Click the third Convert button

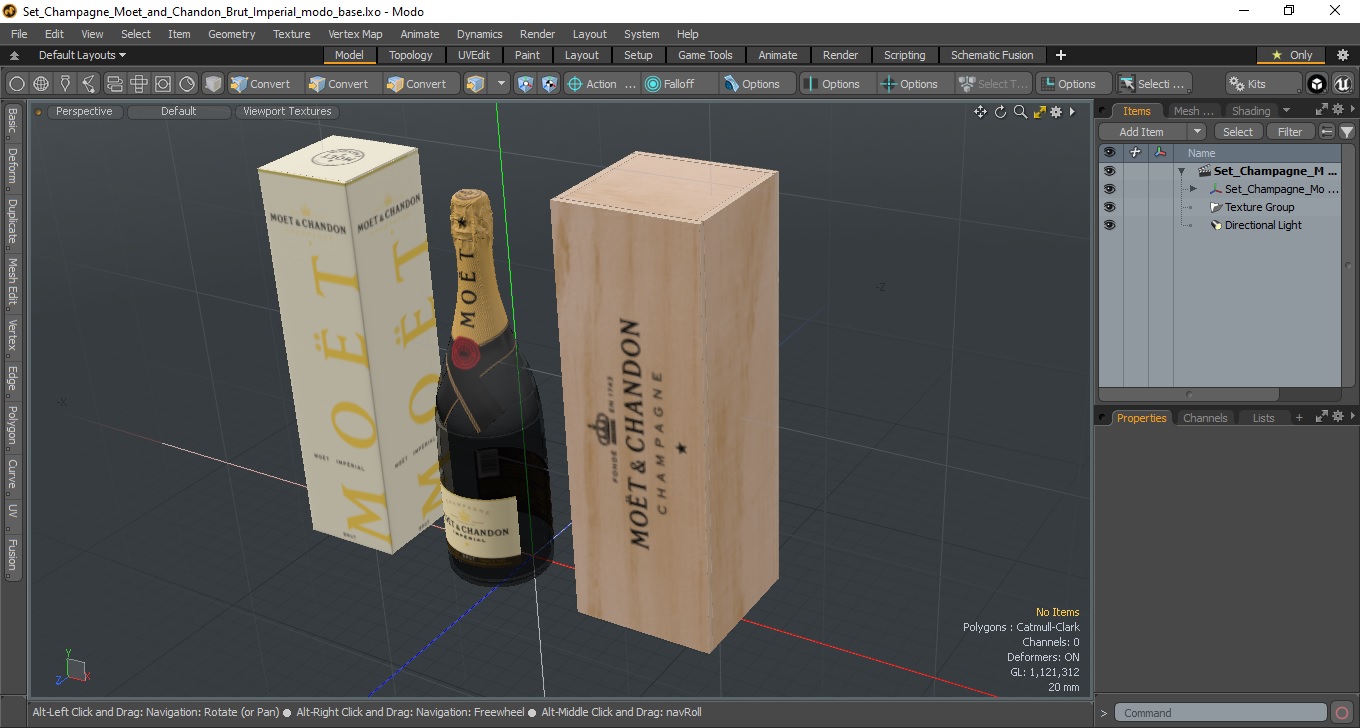pos(418,84)
